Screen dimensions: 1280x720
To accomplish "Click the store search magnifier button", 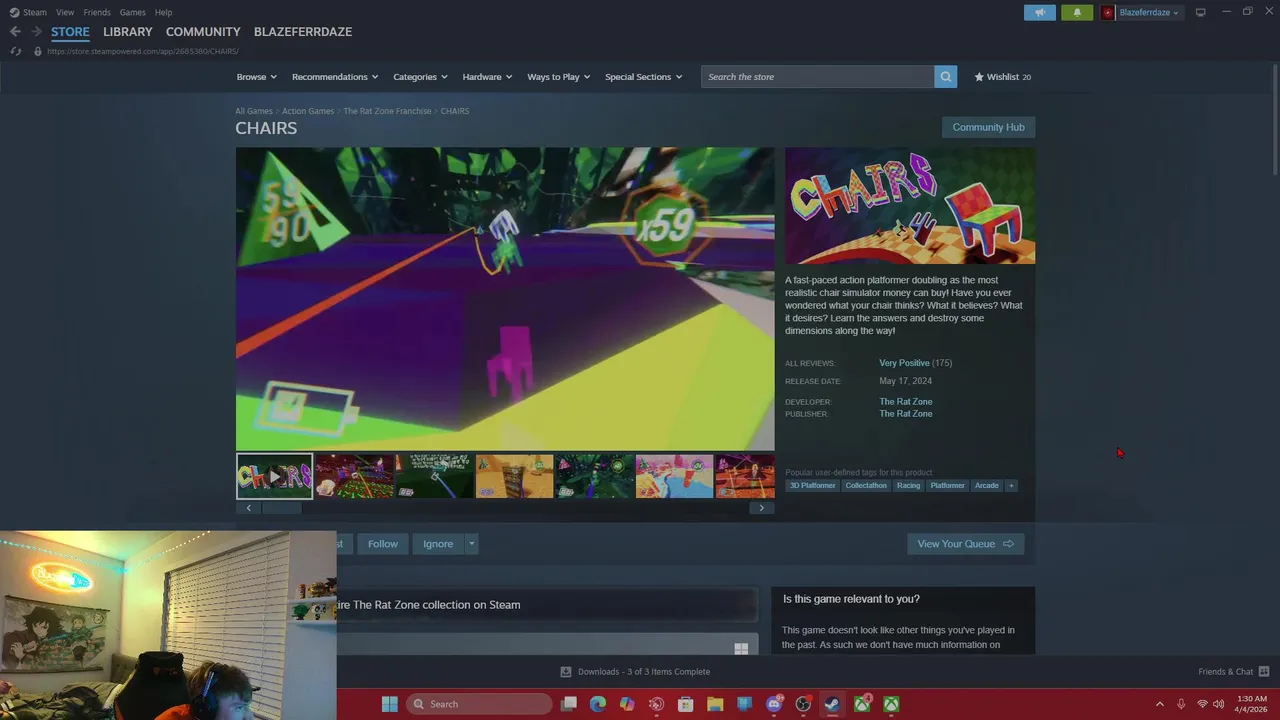I will coord(945,77).
